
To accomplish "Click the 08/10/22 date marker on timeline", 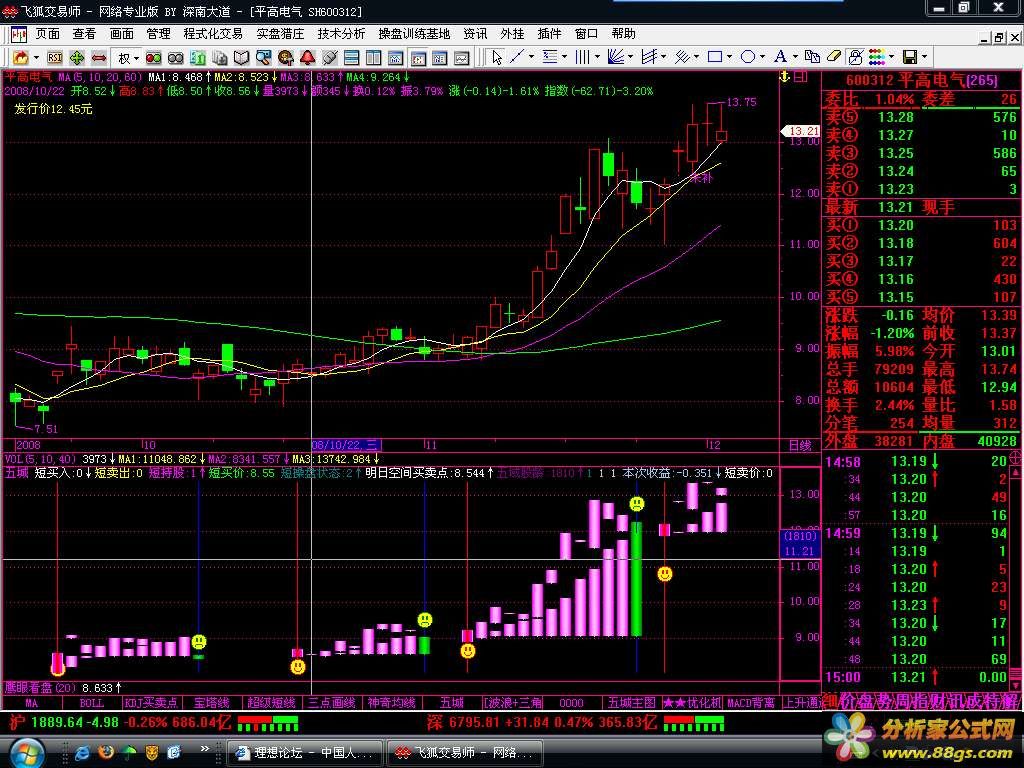I will (x=345, y=445).
